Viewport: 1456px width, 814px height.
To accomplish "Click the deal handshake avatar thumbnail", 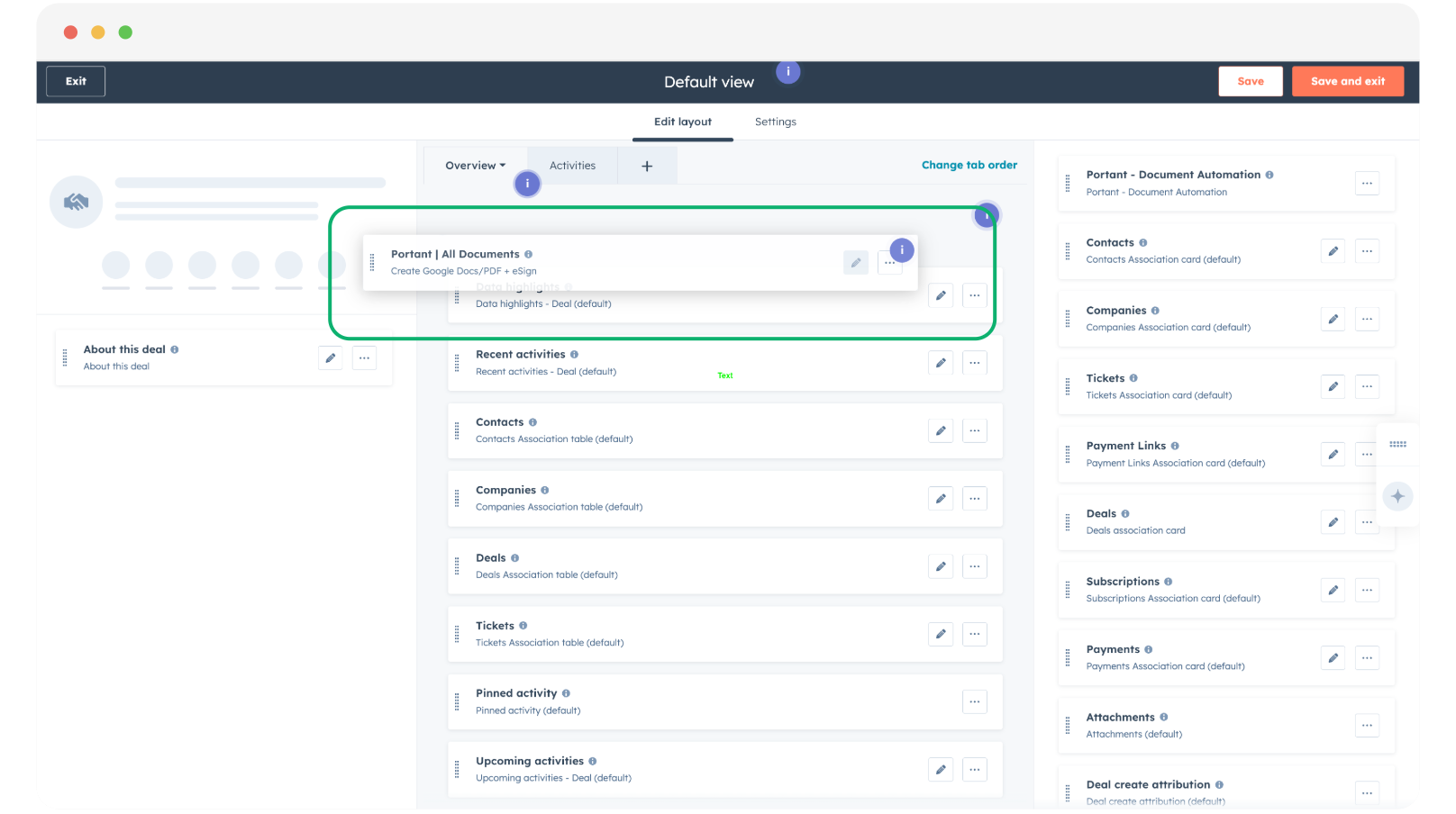I will pyautogui.click(x=76, y=202).
